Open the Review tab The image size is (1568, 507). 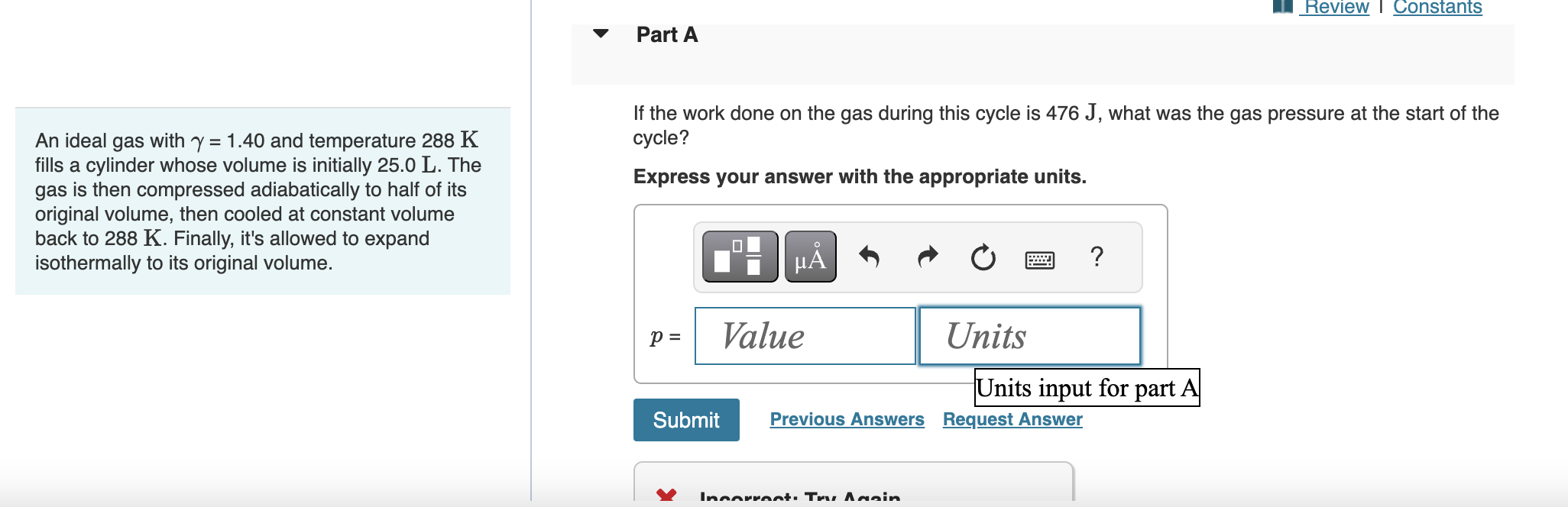[1333, 8]
